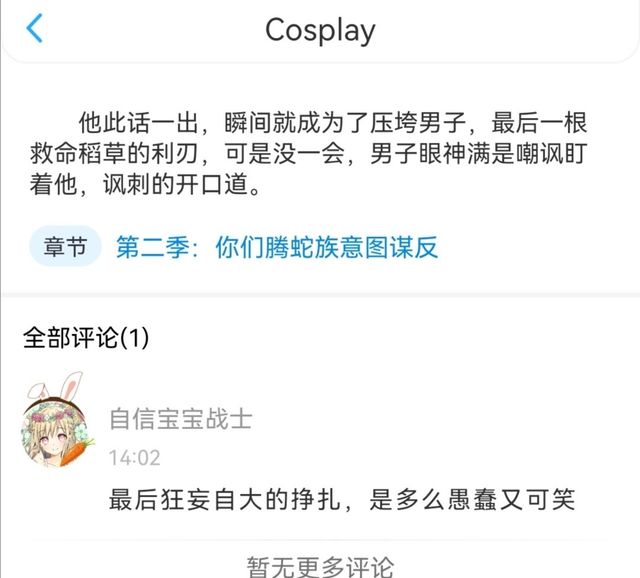The width and height of the screenshot is (640, 578).
Task: Tap the Cosplay page title
Action: coord(320,31)
